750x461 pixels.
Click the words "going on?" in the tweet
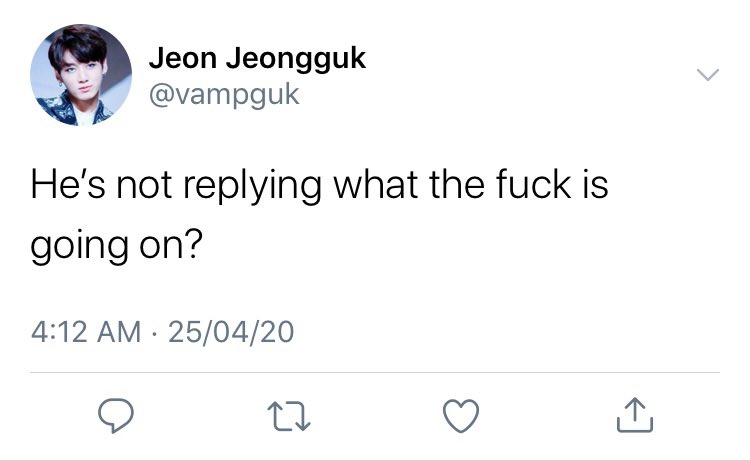[117, 246]
